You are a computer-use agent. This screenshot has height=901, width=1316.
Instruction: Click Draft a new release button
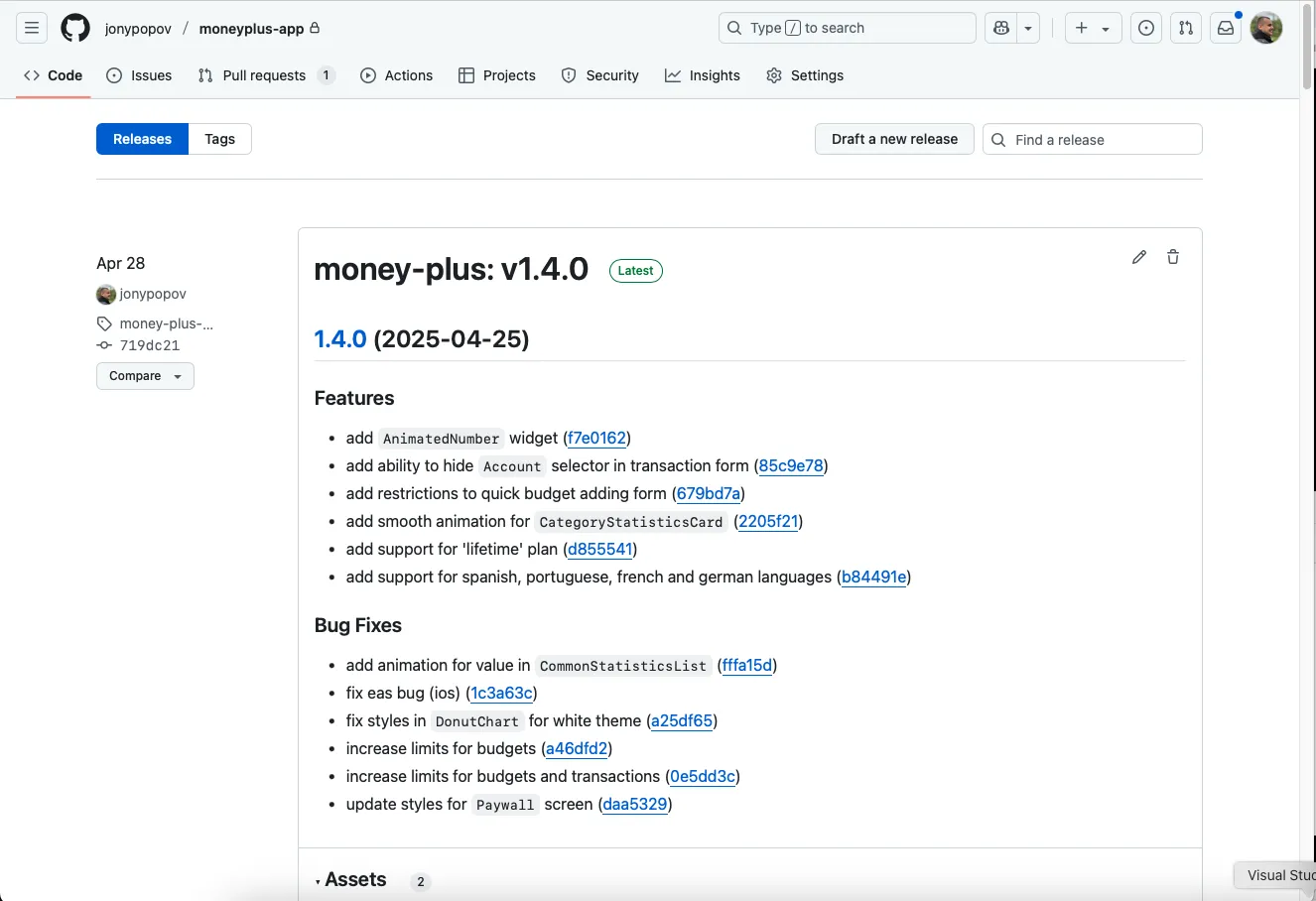pos(894,139)
